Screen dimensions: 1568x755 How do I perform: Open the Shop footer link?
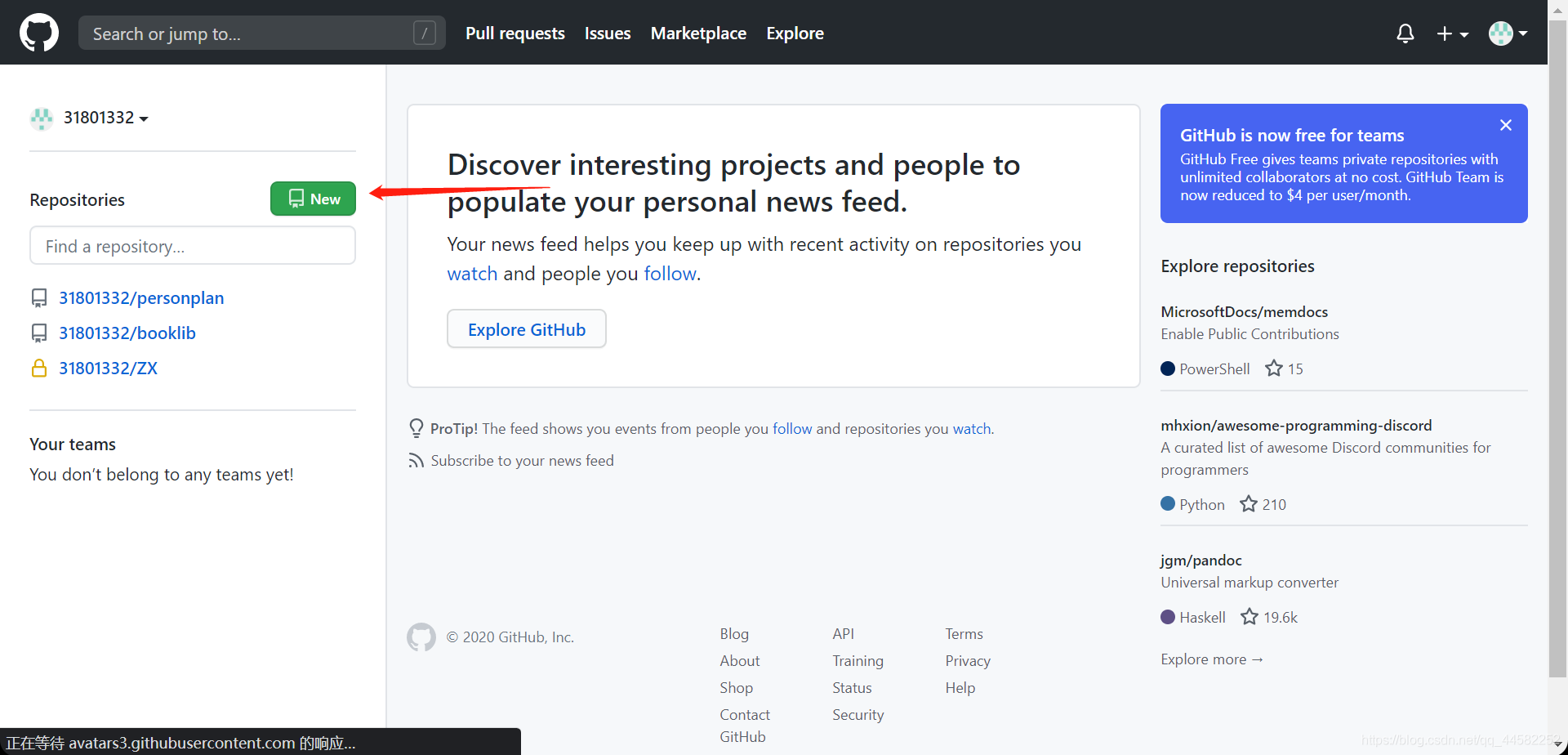pos(737,688)
